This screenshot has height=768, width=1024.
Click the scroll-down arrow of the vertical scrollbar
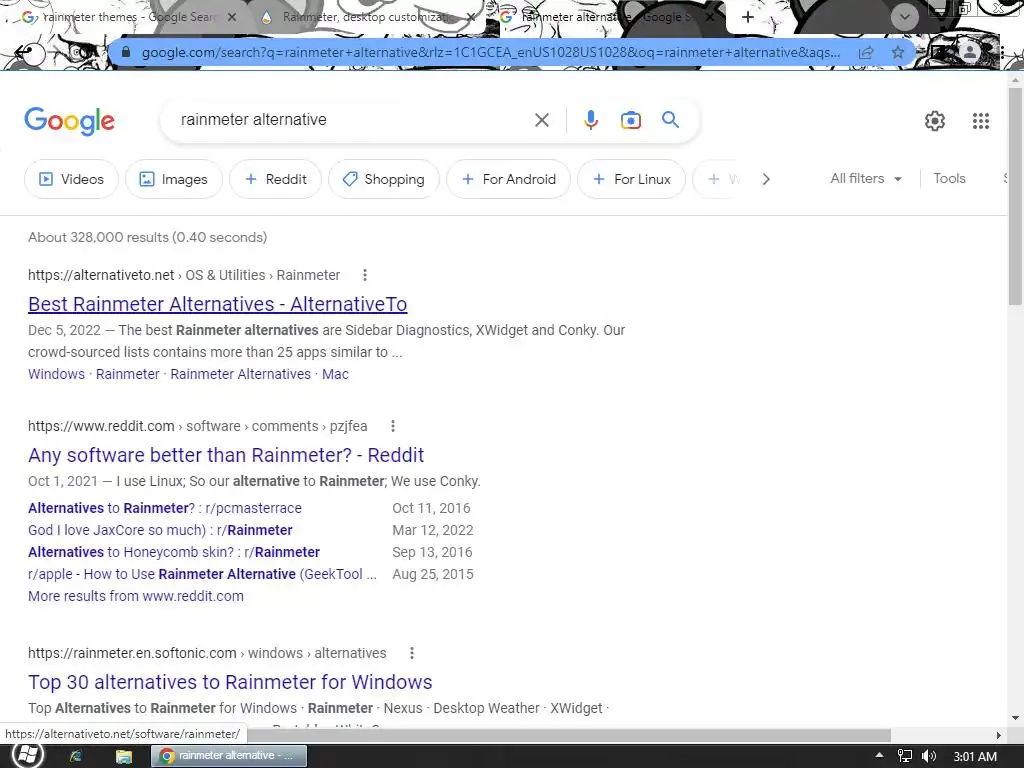tap(1015, 718)
